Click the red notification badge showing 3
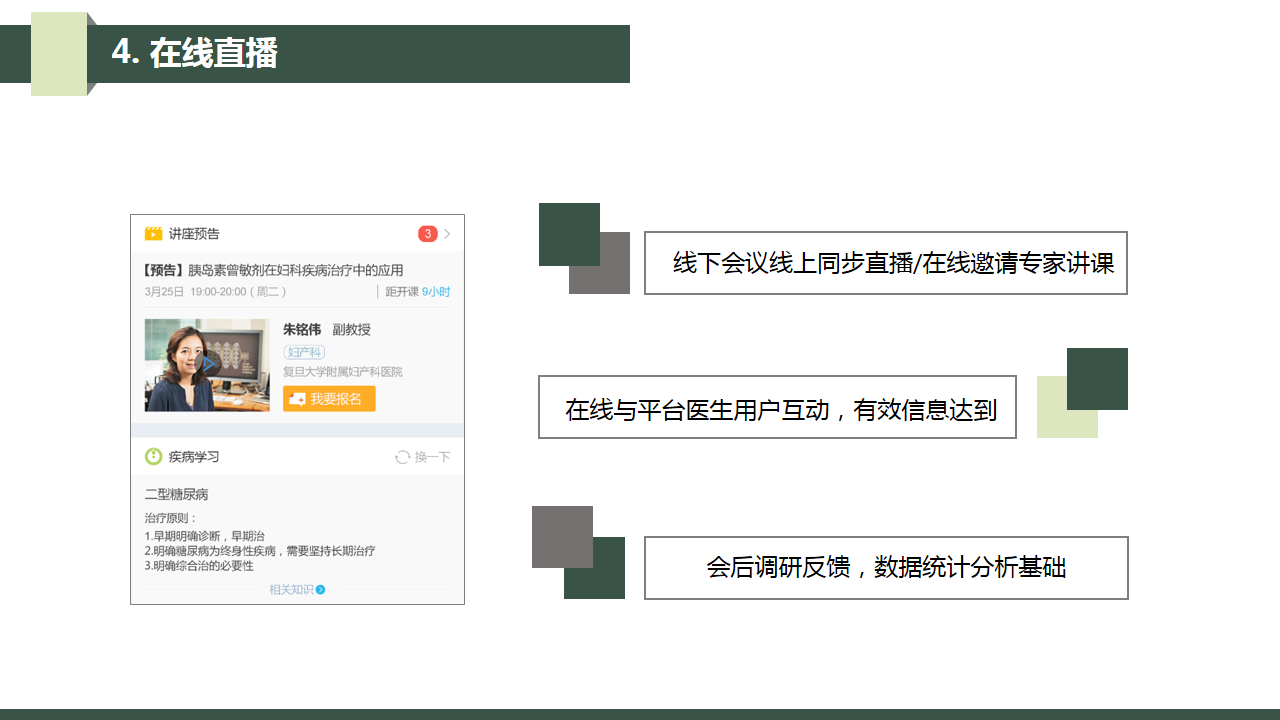Screen dimensions: 1280x720 pos(427,234)
